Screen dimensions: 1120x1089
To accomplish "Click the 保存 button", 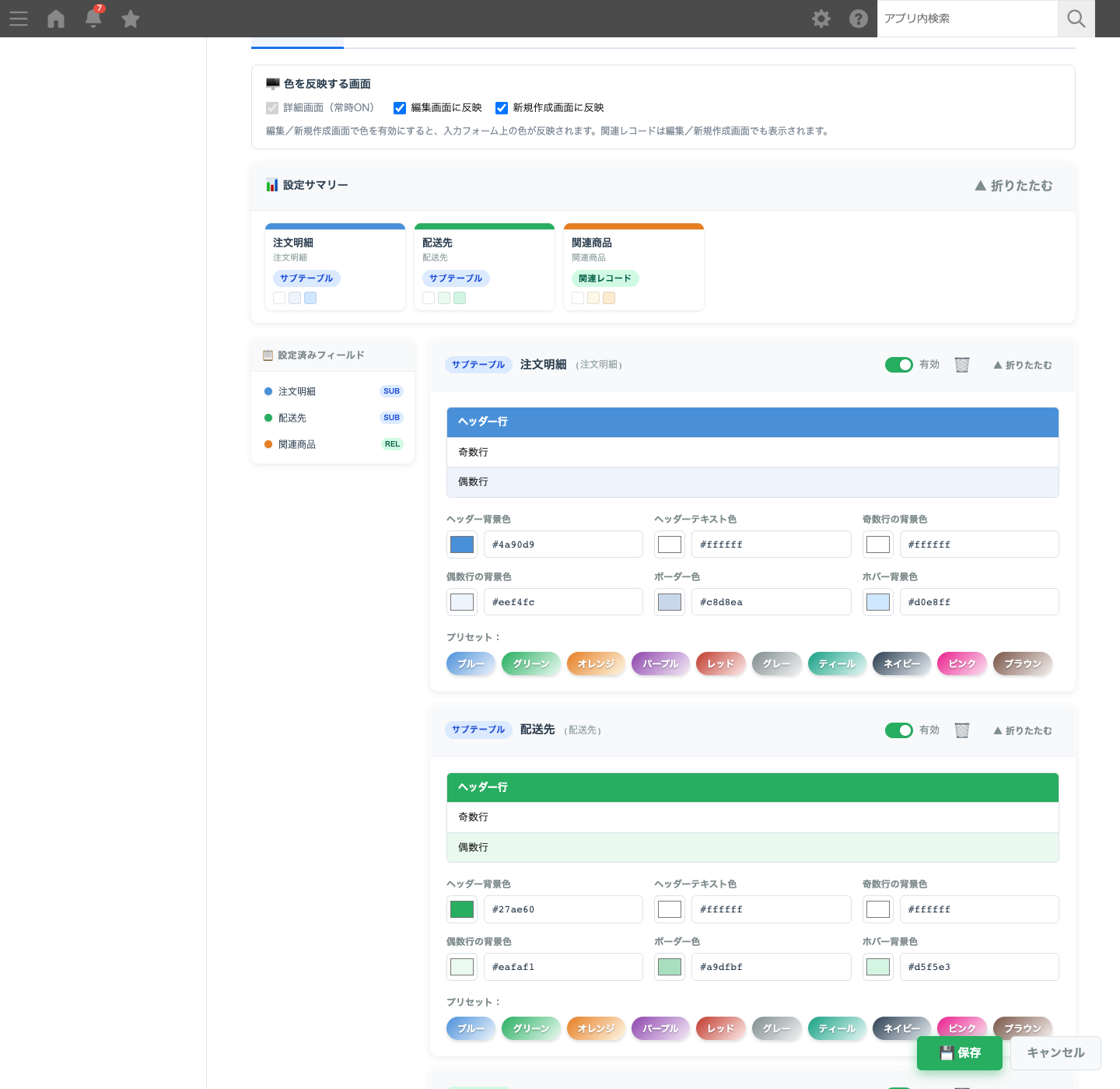I will click(960, 1053).
